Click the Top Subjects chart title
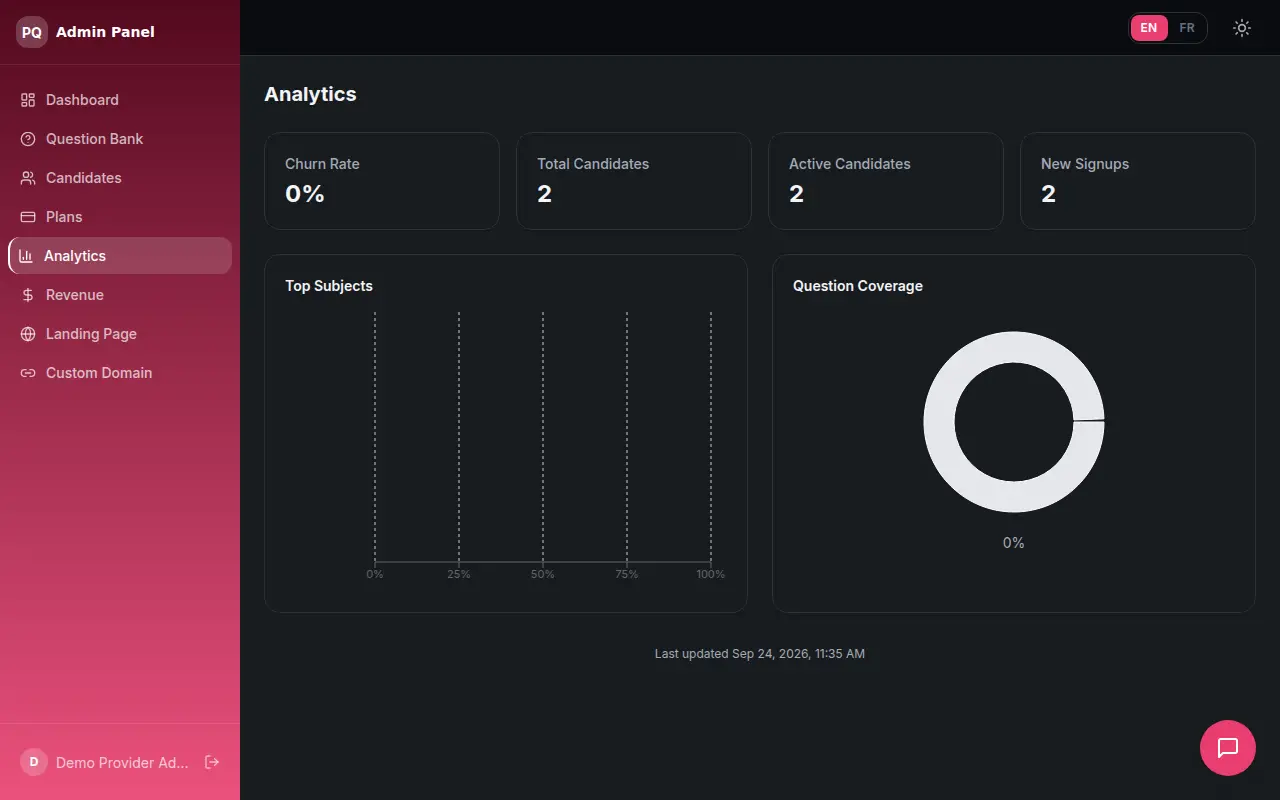 (329, 286)
